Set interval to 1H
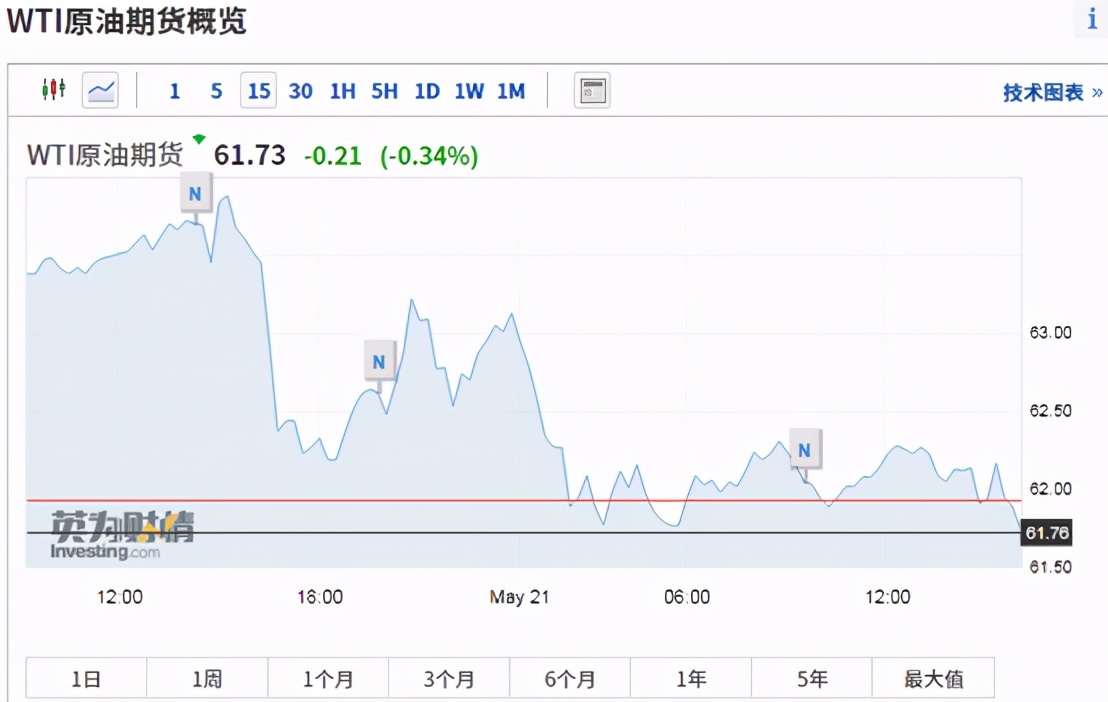 click(342, 91)
